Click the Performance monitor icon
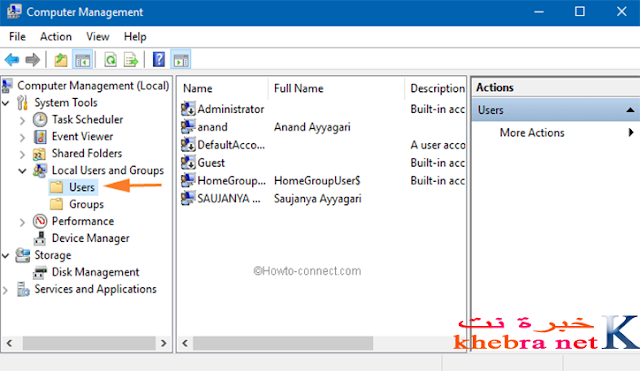Image resolution: width=640 pixels, height=371 pixels. 40,221
